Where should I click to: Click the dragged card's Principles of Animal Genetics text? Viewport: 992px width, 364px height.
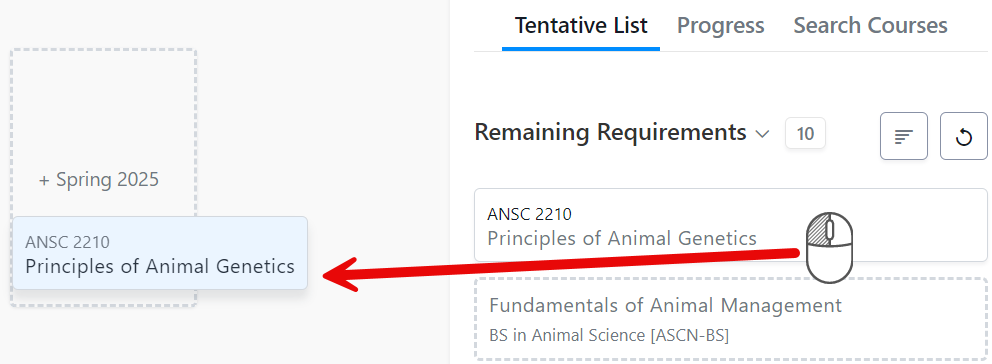160,266
